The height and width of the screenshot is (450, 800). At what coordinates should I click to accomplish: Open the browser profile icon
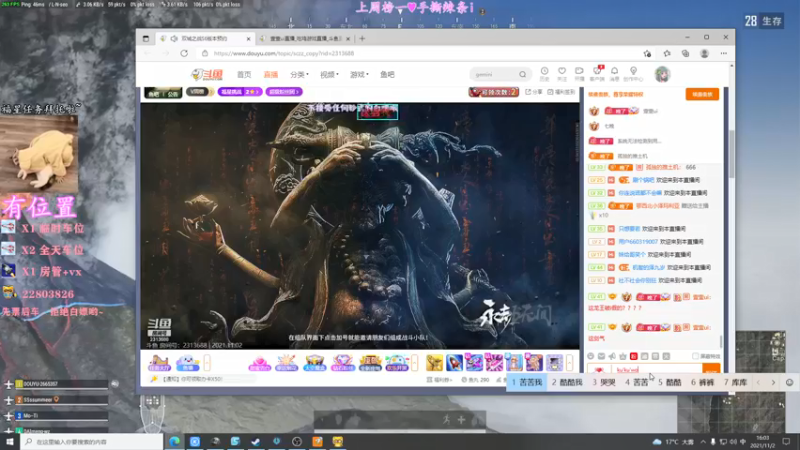click(x=705, y=53)
